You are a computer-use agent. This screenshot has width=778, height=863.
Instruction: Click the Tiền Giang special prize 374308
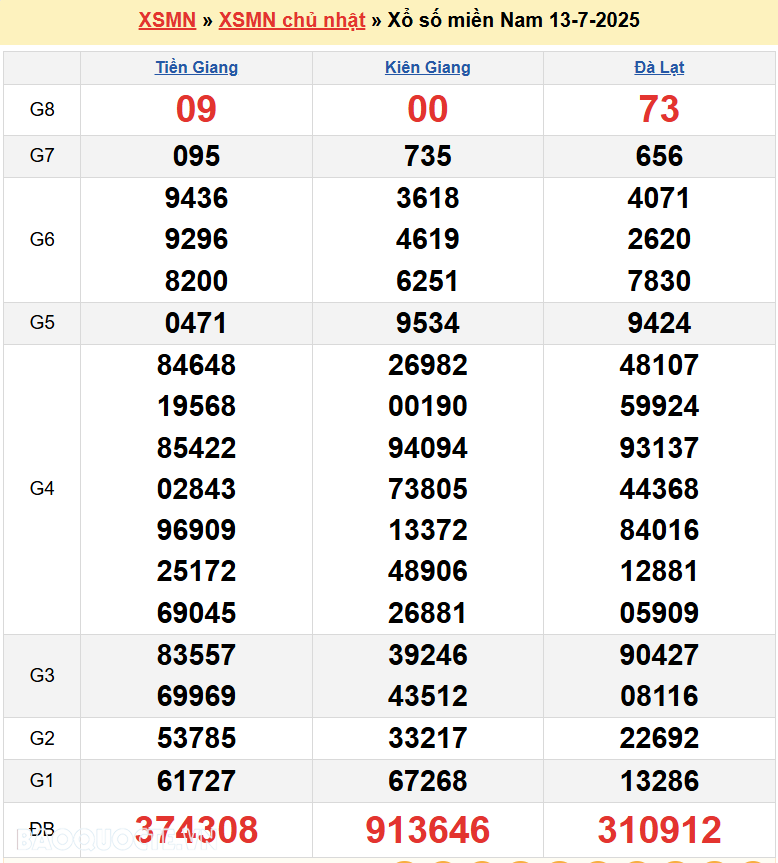[196, 830]
